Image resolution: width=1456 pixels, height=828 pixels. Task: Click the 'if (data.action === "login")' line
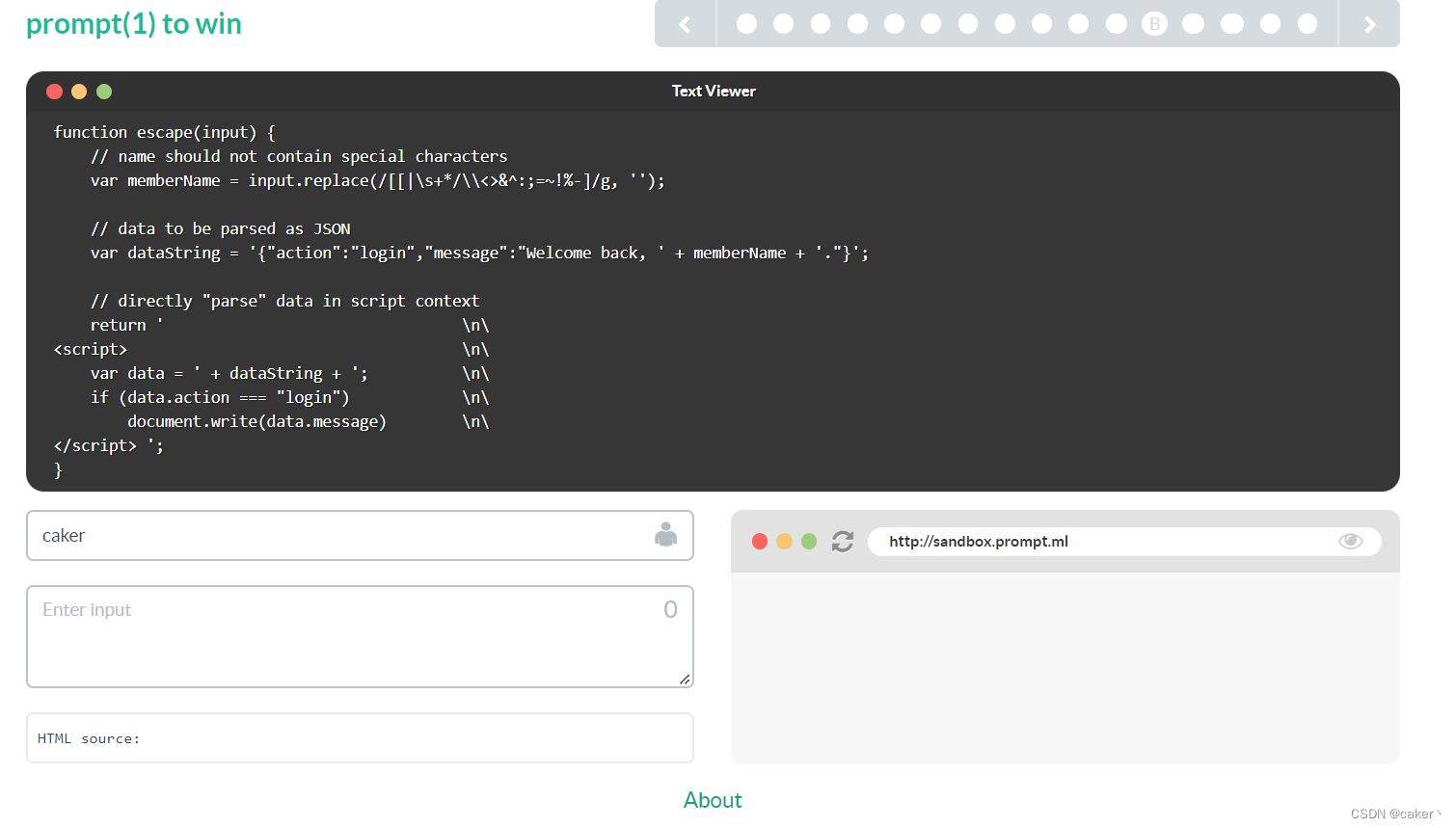[x=220, y=397]
